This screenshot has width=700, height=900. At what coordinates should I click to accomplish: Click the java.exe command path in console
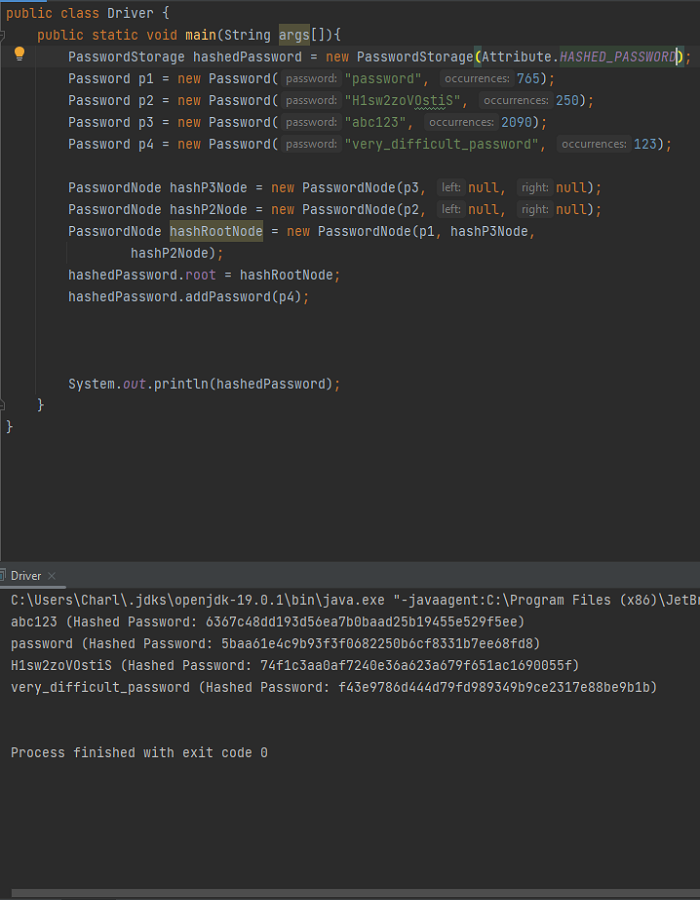coord(197,600)
